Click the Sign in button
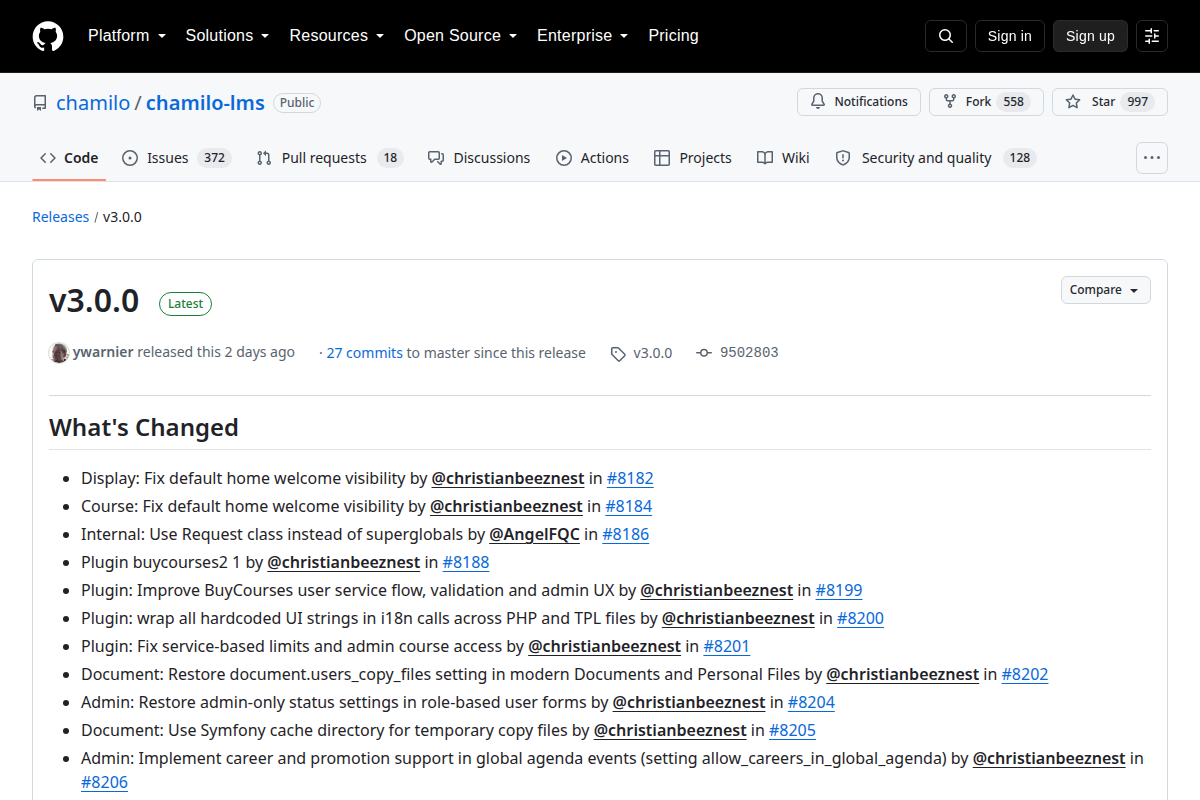 pos(1009,36)
